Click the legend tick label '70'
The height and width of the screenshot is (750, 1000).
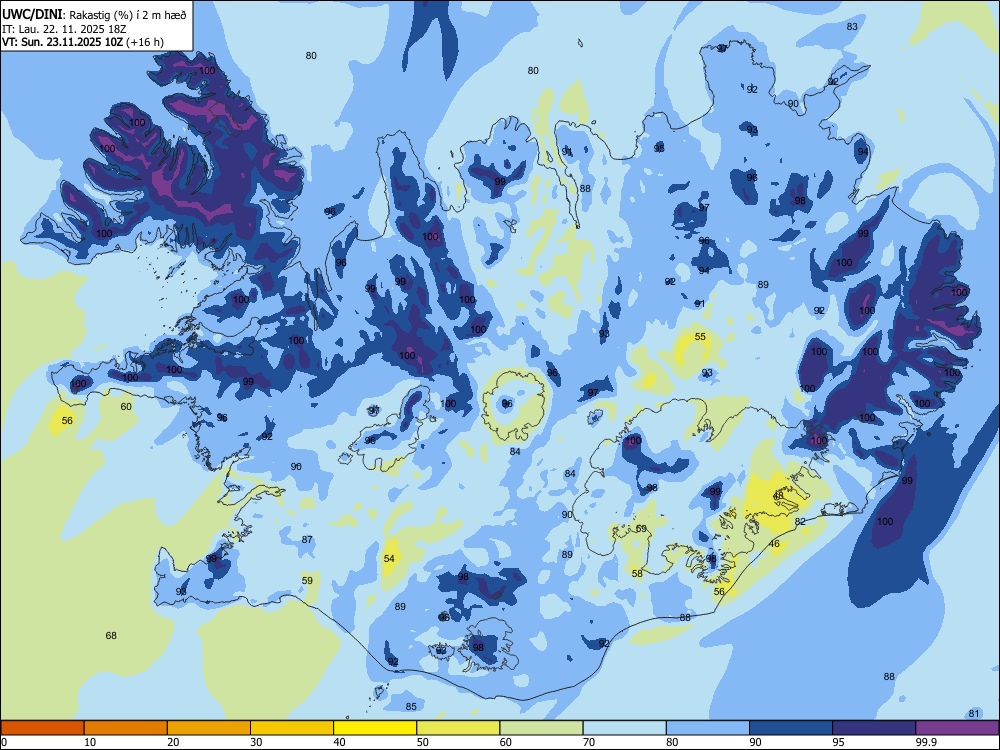589,742
